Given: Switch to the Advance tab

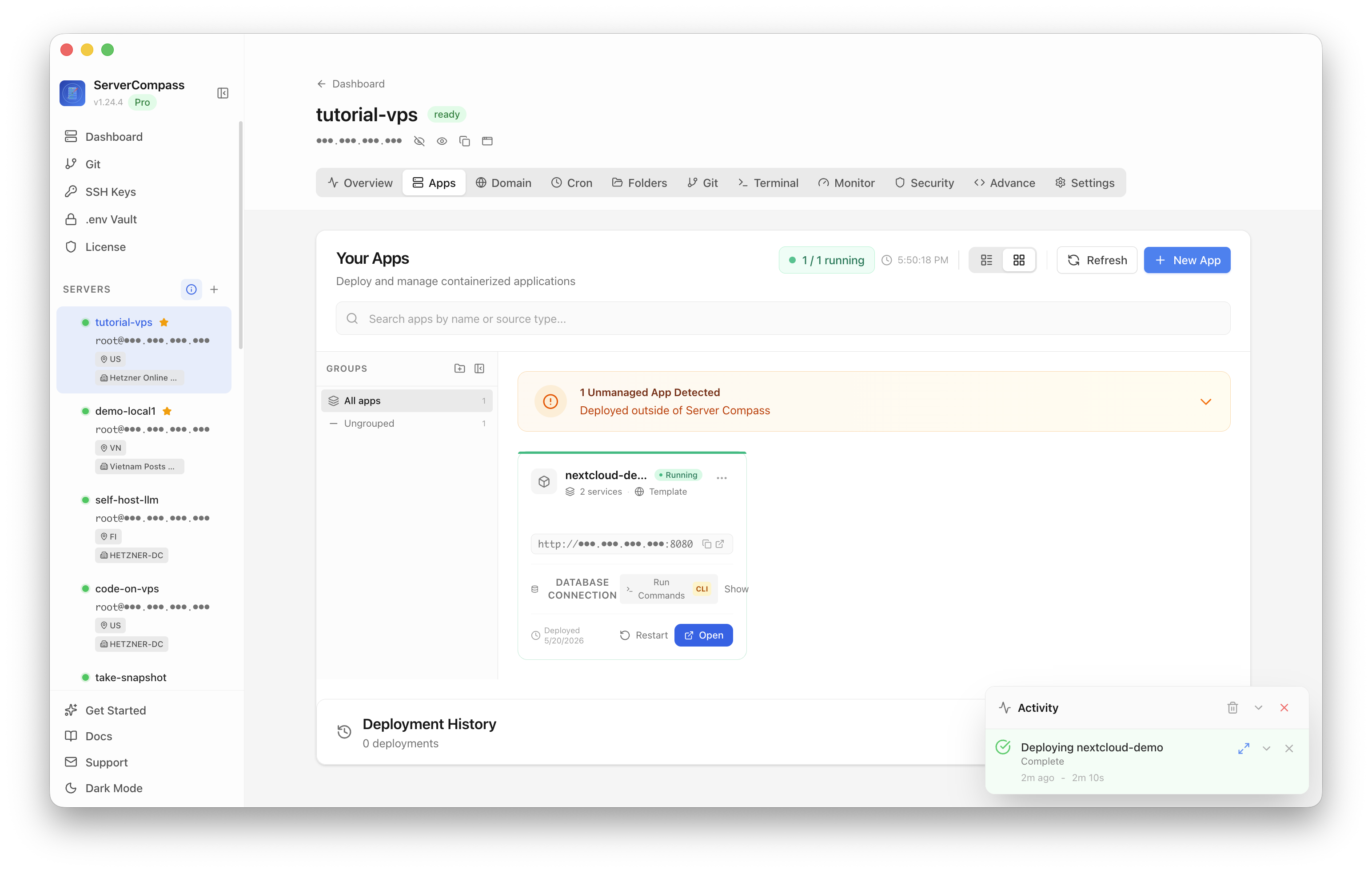Looking at the screenshot, I should click(x=1005, y=183).
